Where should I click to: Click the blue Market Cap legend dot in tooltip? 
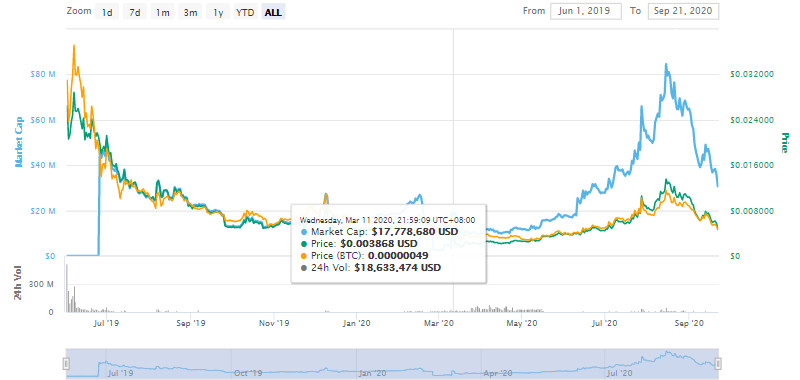click(304, 232)
